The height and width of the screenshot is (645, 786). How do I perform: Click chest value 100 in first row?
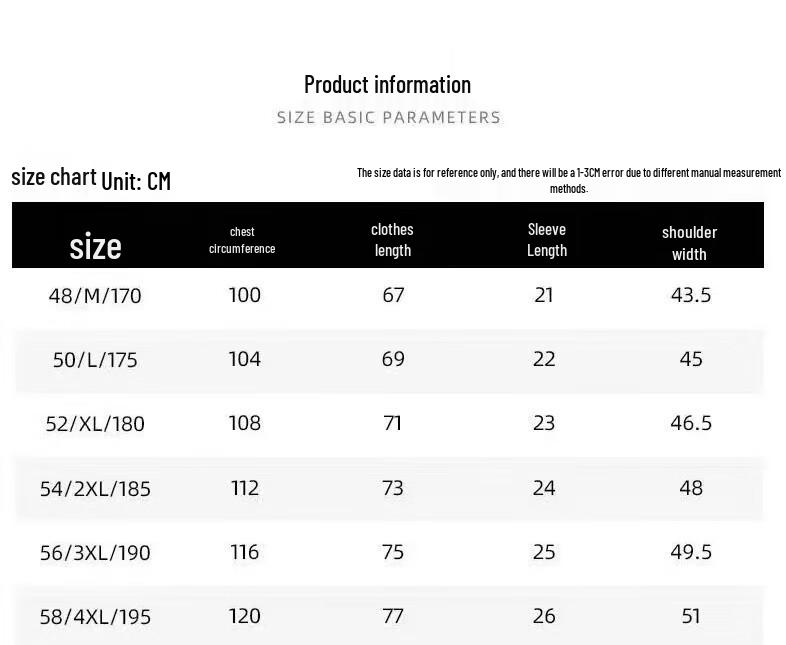(245, 295)
